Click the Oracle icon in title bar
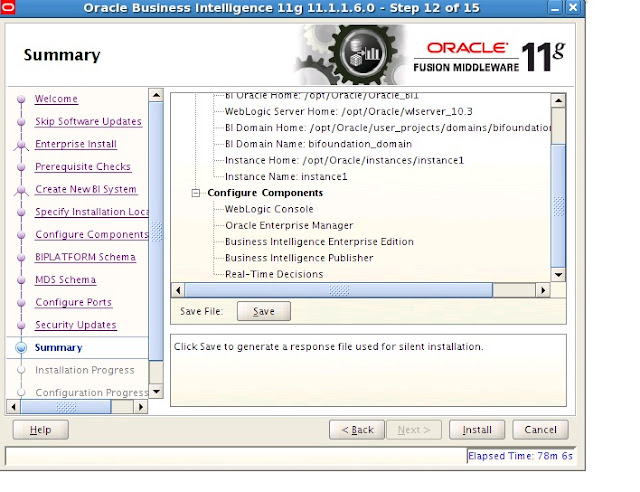 [7, 7]
